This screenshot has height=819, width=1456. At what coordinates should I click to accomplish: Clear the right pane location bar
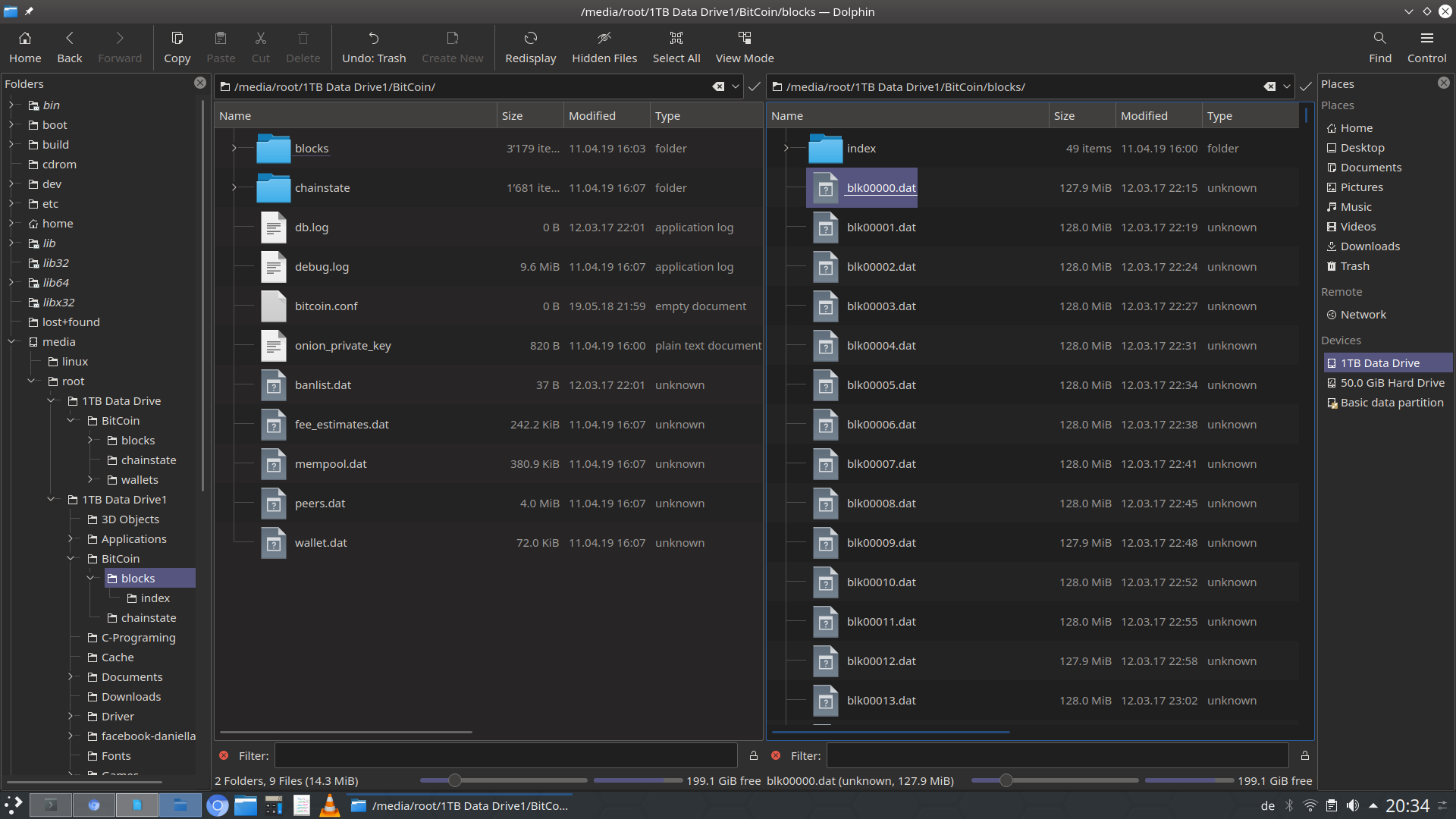(1269, 86)
